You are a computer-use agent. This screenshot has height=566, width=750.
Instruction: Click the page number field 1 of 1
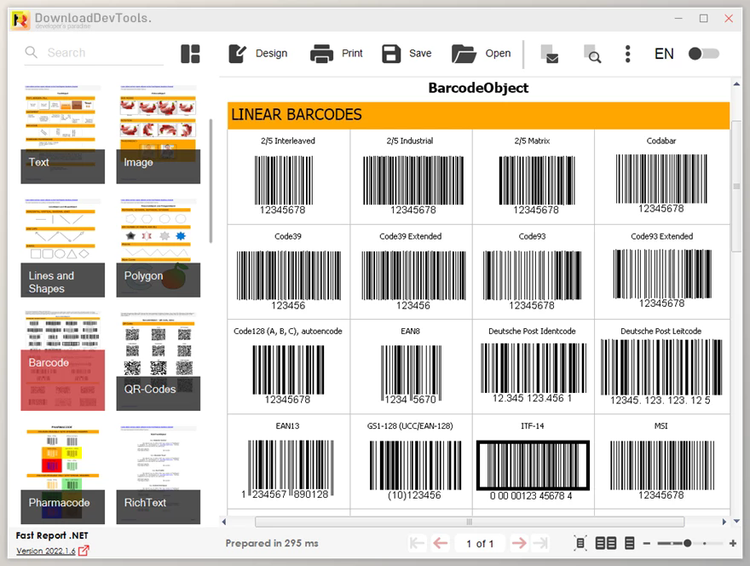point(480,544)
